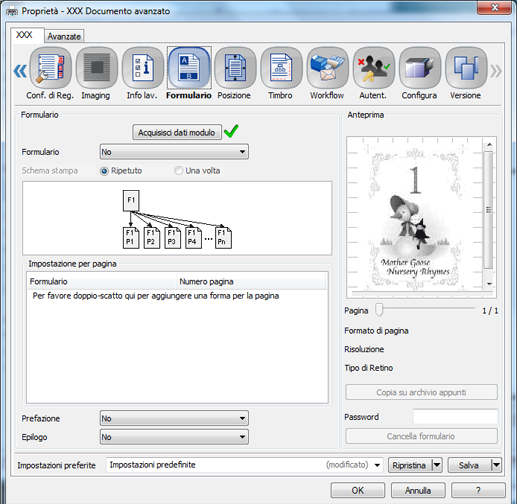Click the Posizione icon
Screen dimensions: 517x504
coord(235,68)
